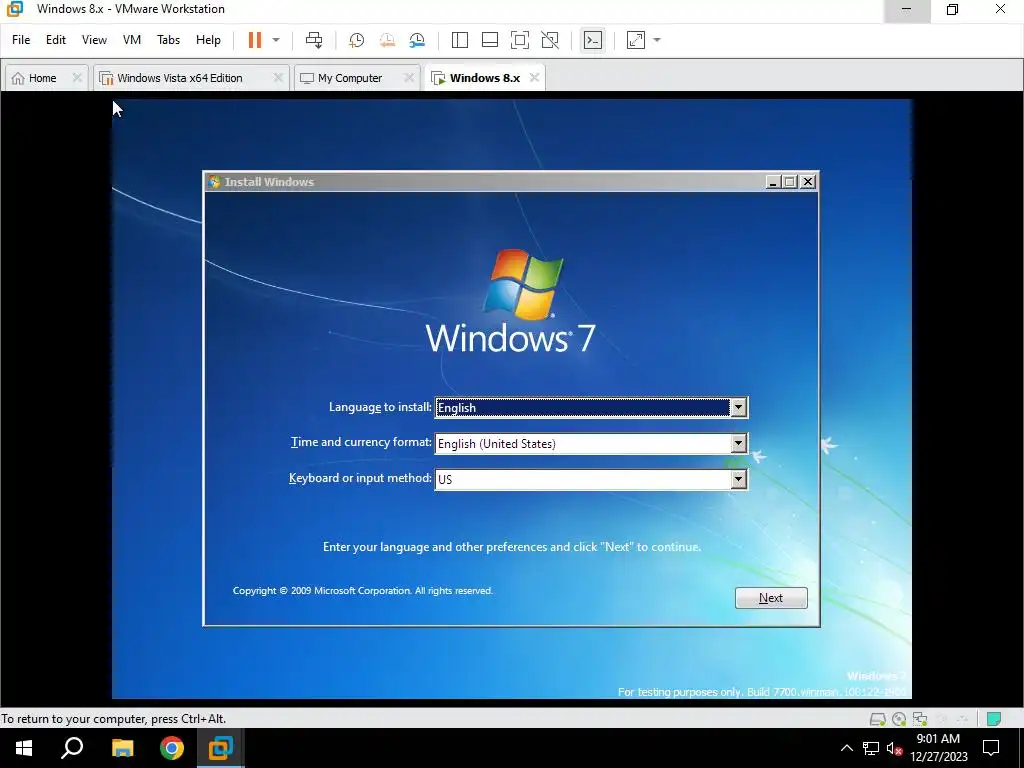Open the snapshot manager
The height and width of the screenshot is (768, 1024).
click(x=417, y=40)
